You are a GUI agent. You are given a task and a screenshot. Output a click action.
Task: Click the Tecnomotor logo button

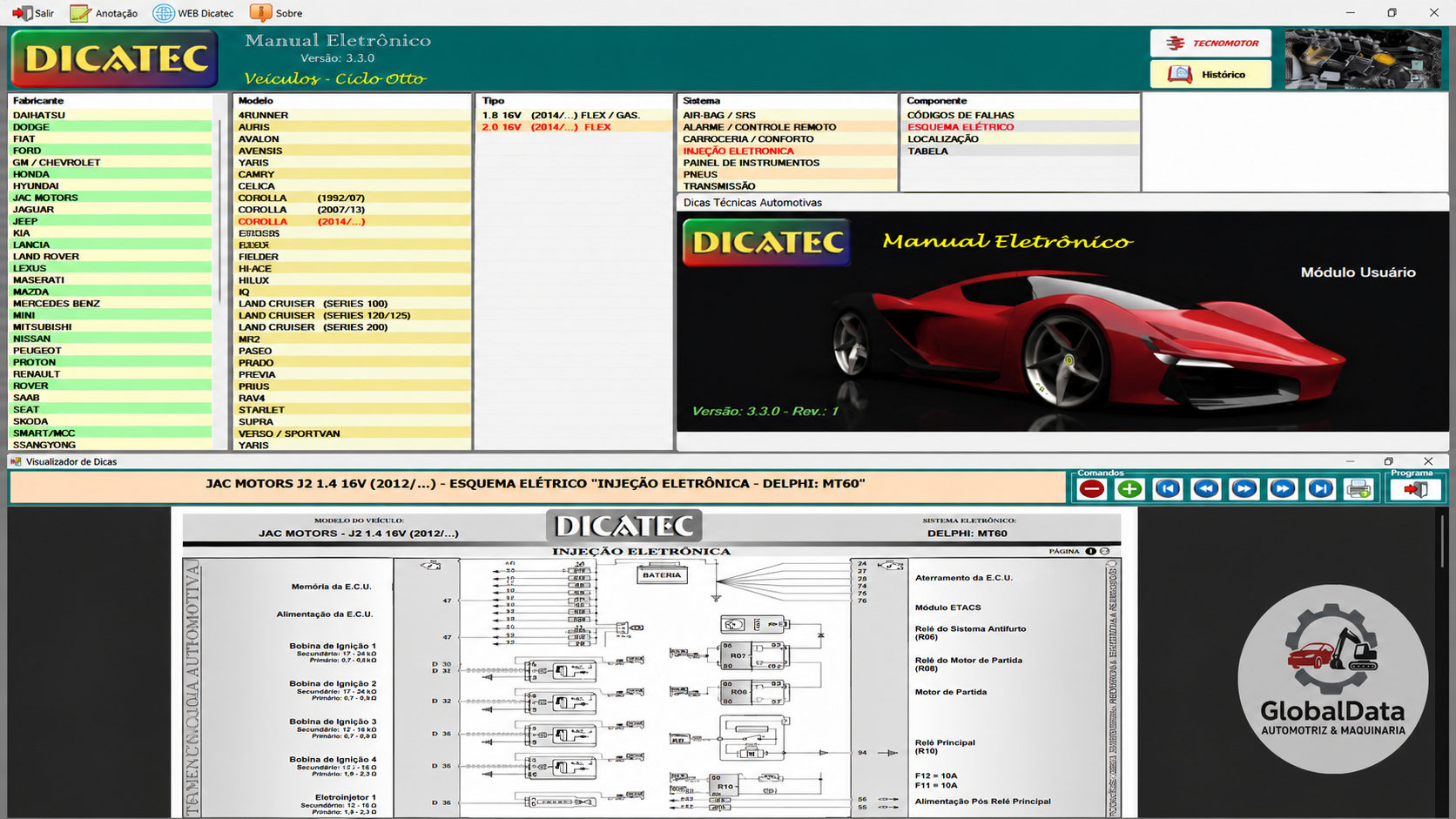[x=1210, y=43]
